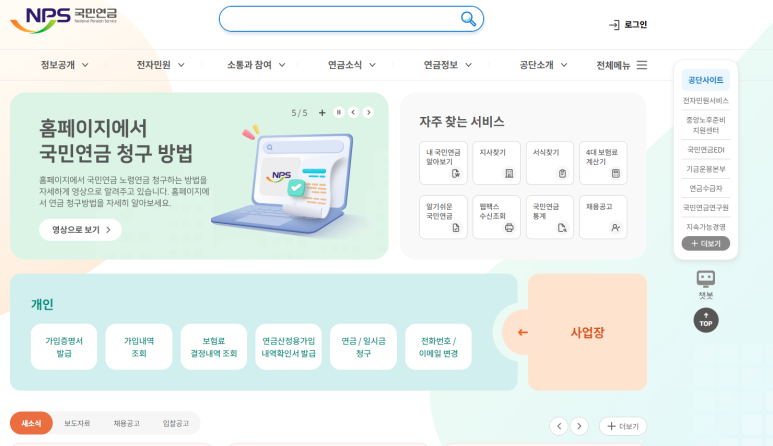Click 연금 / 일시금 청구 button
773x446 pixels.
pyautogui.click(x=363, y=347)
